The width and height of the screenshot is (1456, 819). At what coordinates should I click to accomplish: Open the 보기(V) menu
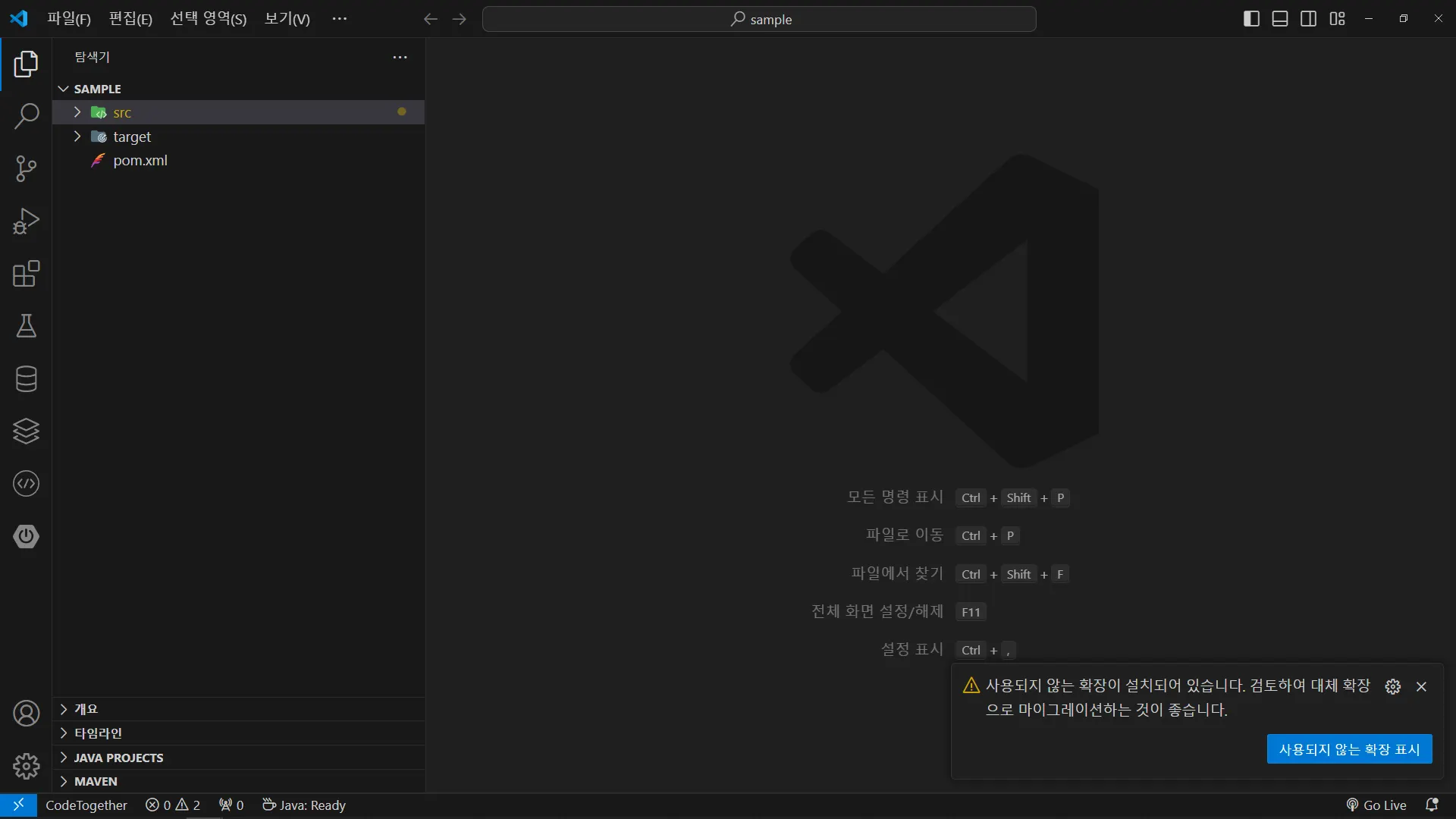(x=287, y=19)
